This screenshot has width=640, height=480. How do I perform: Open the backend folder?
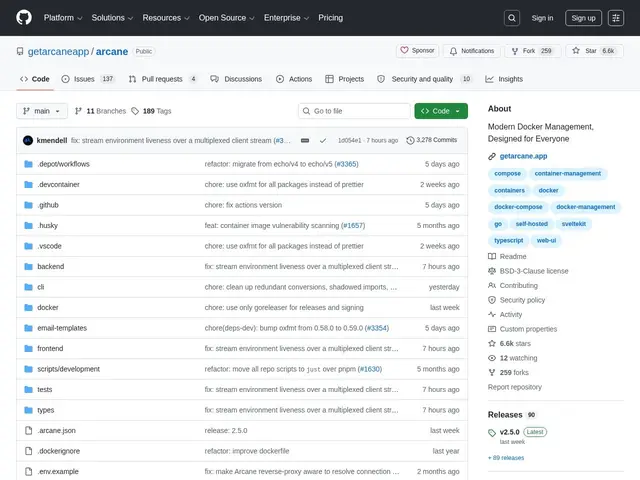click(x=51, y=267)
